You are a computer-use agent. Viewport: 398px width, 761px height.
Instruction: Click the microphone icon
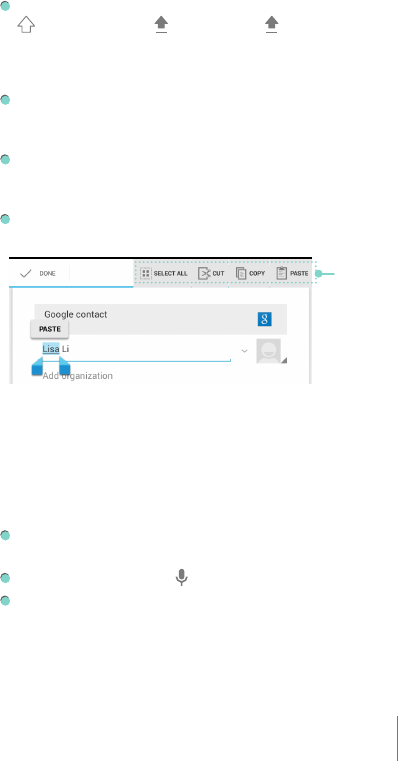[x=182, y=577]
